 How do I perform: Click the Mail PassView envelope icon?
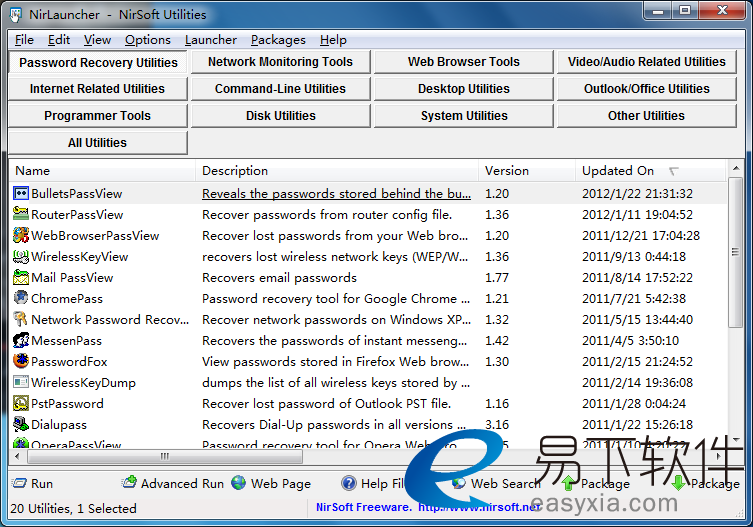pos(21,277)
